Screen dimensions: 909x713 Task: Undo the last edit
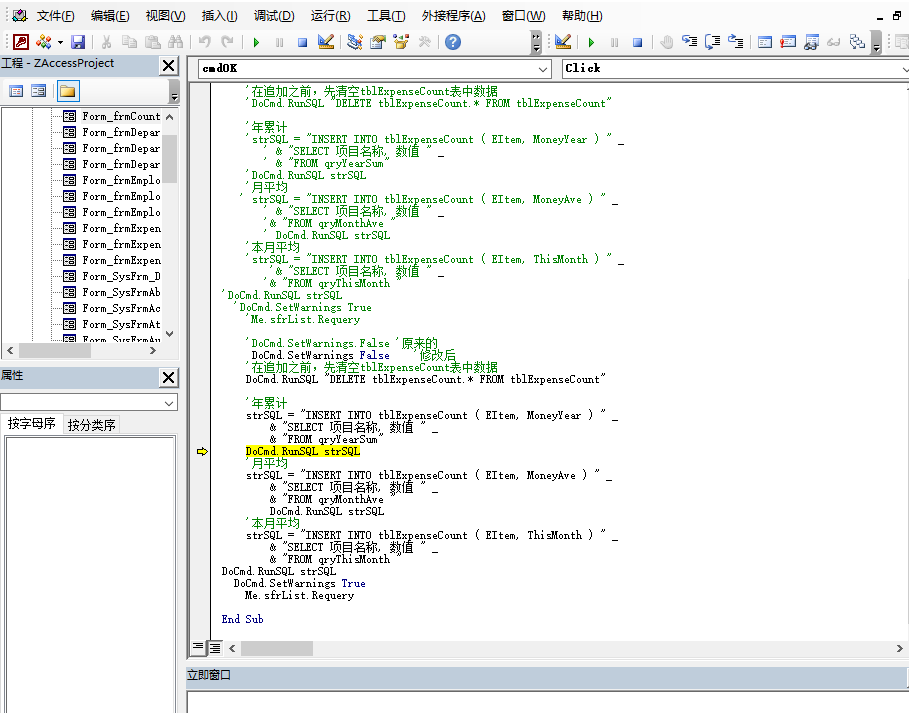click(x=204, y=42)
